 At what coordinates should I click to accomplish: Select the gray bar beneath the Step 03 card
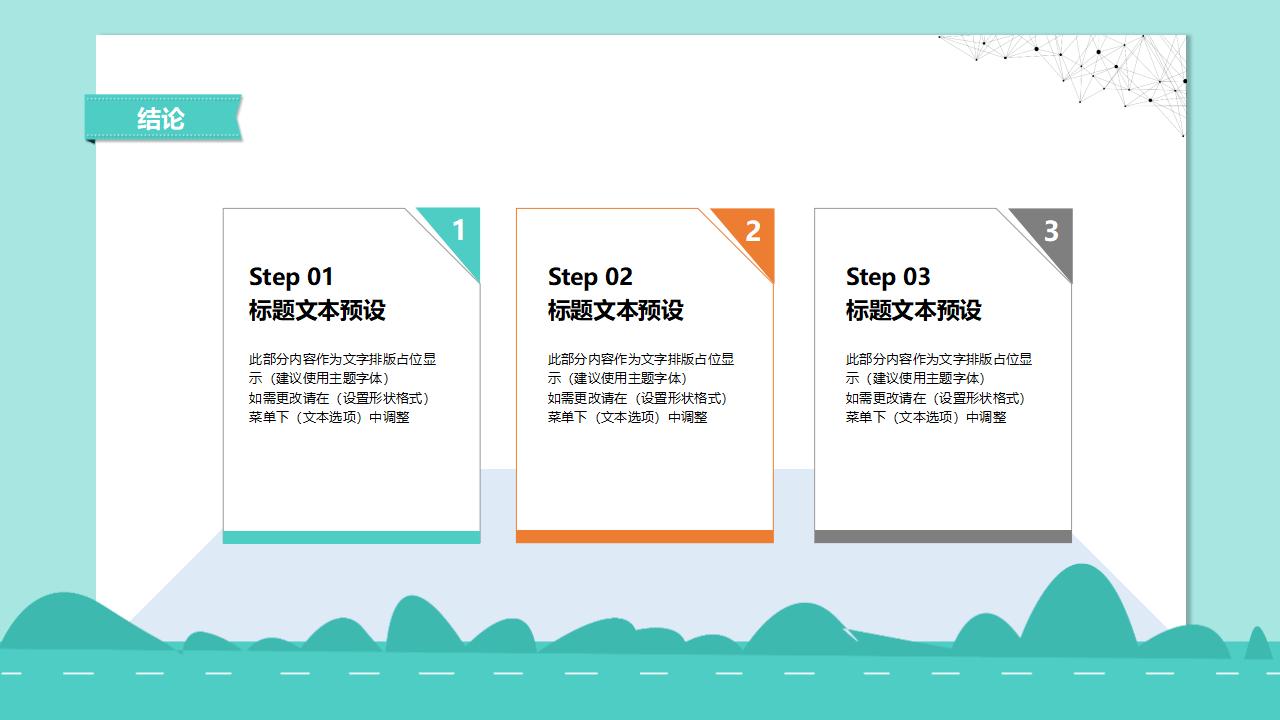coord(943,537)
